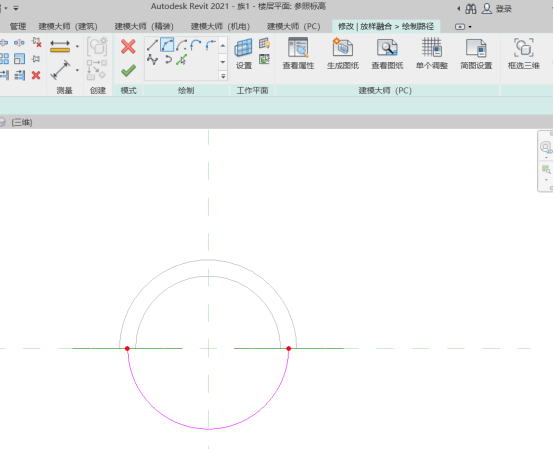The width and height of the screenshot is (554, 449).
Task: Select the Center-Ends Arc tool
Action: coord(182,45)
